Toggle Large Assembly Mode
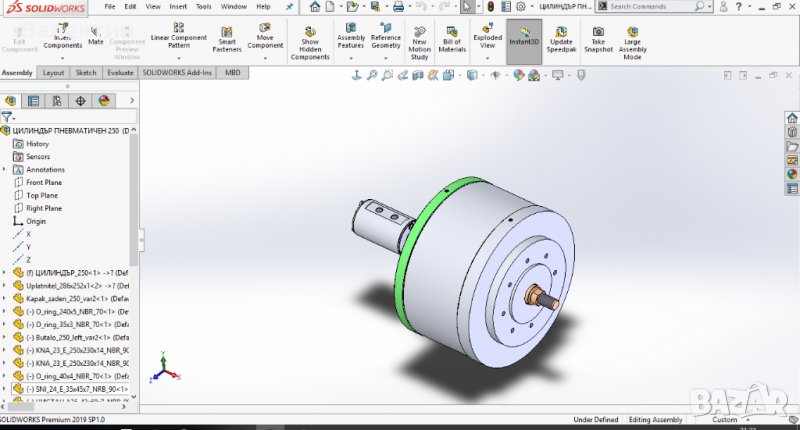800x430 pixels. 632,40
